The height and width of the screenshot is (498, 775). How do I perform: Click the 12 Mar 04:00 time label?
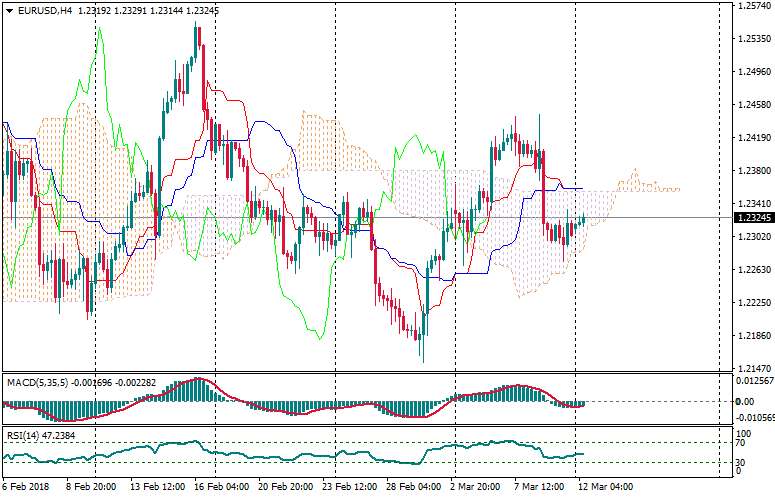[606, 488]
